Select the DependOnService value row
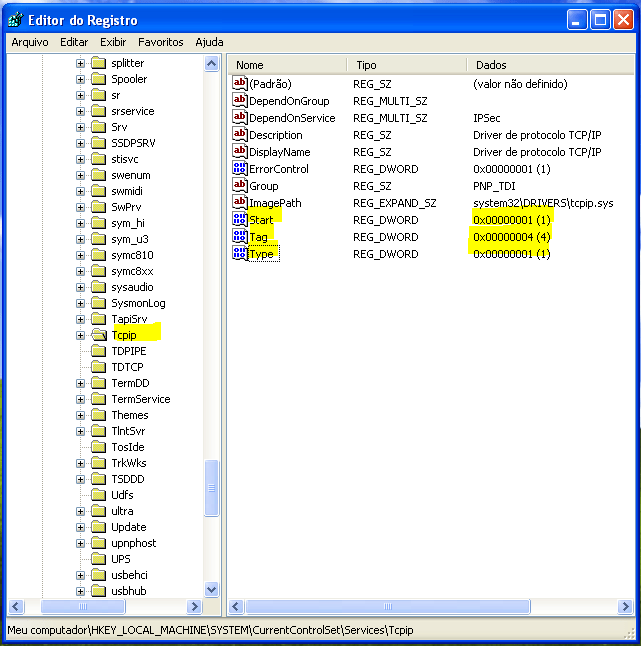The height and width of the screenshot is (646, 641). pos(292,118)
